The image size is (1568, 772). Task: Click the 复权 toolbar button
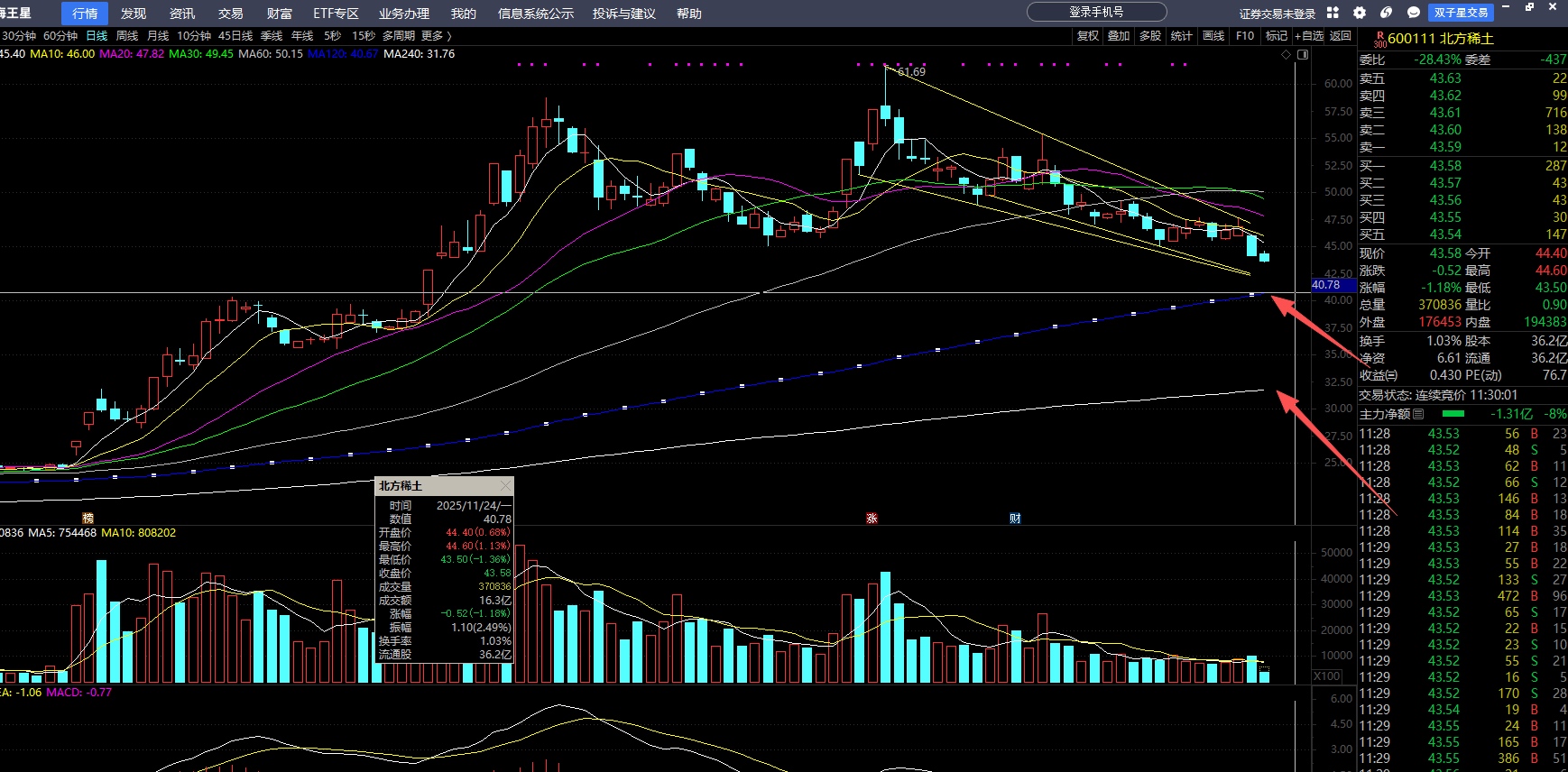coord(1088,36)
